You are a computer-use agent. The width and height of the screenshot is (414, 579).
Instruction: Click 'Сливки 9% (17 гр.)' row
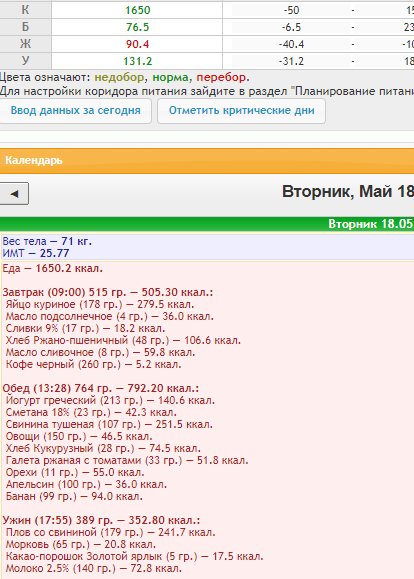click(85, 329)
